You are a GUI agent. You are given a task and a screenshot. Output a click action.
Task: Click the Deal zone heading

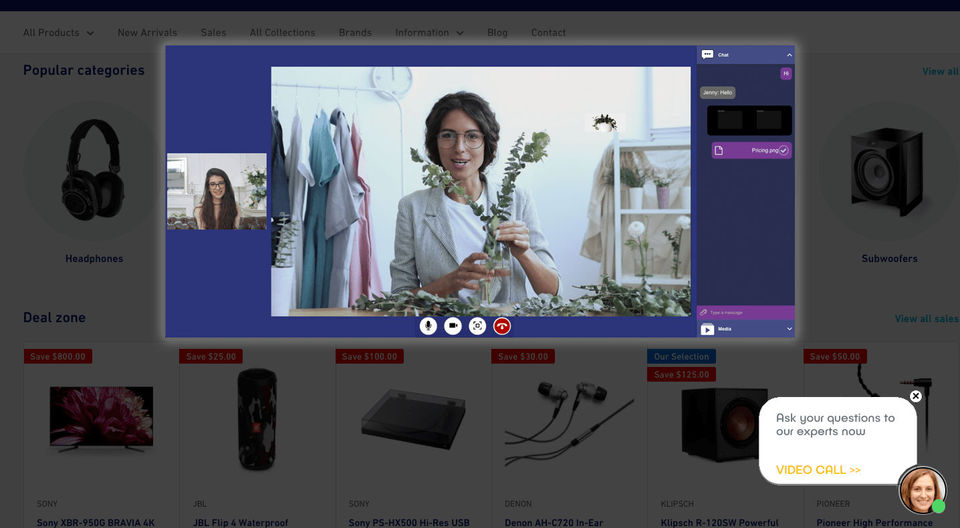(54, 317)
